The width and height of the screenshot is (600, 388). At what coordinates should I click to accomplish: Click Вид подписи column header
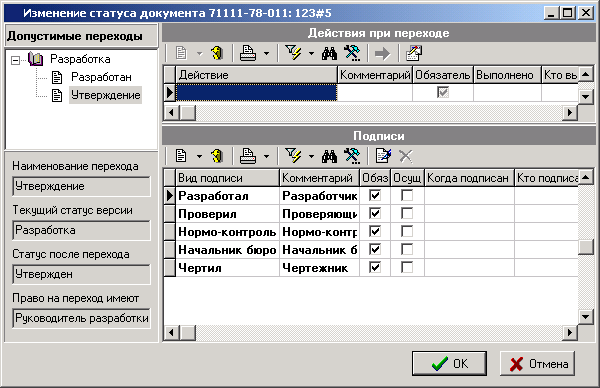(x=227, y=178)
